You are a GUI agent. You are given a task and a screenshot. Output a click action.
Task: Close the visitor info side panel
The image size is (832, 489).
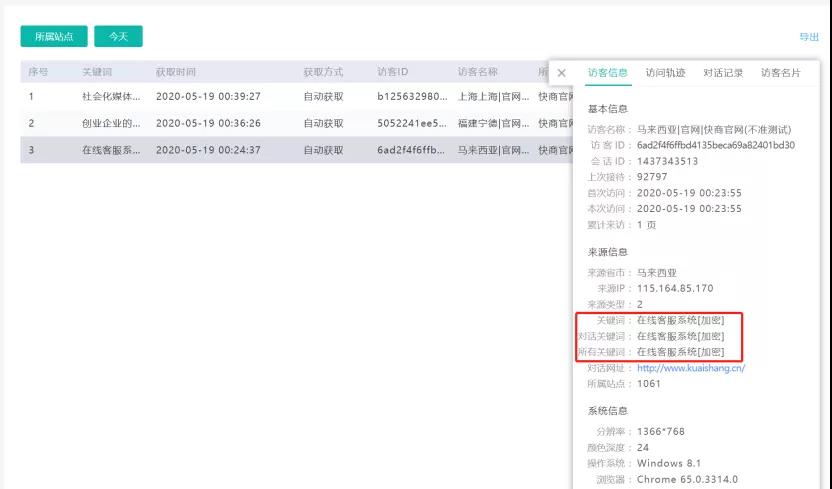(561, 73)
